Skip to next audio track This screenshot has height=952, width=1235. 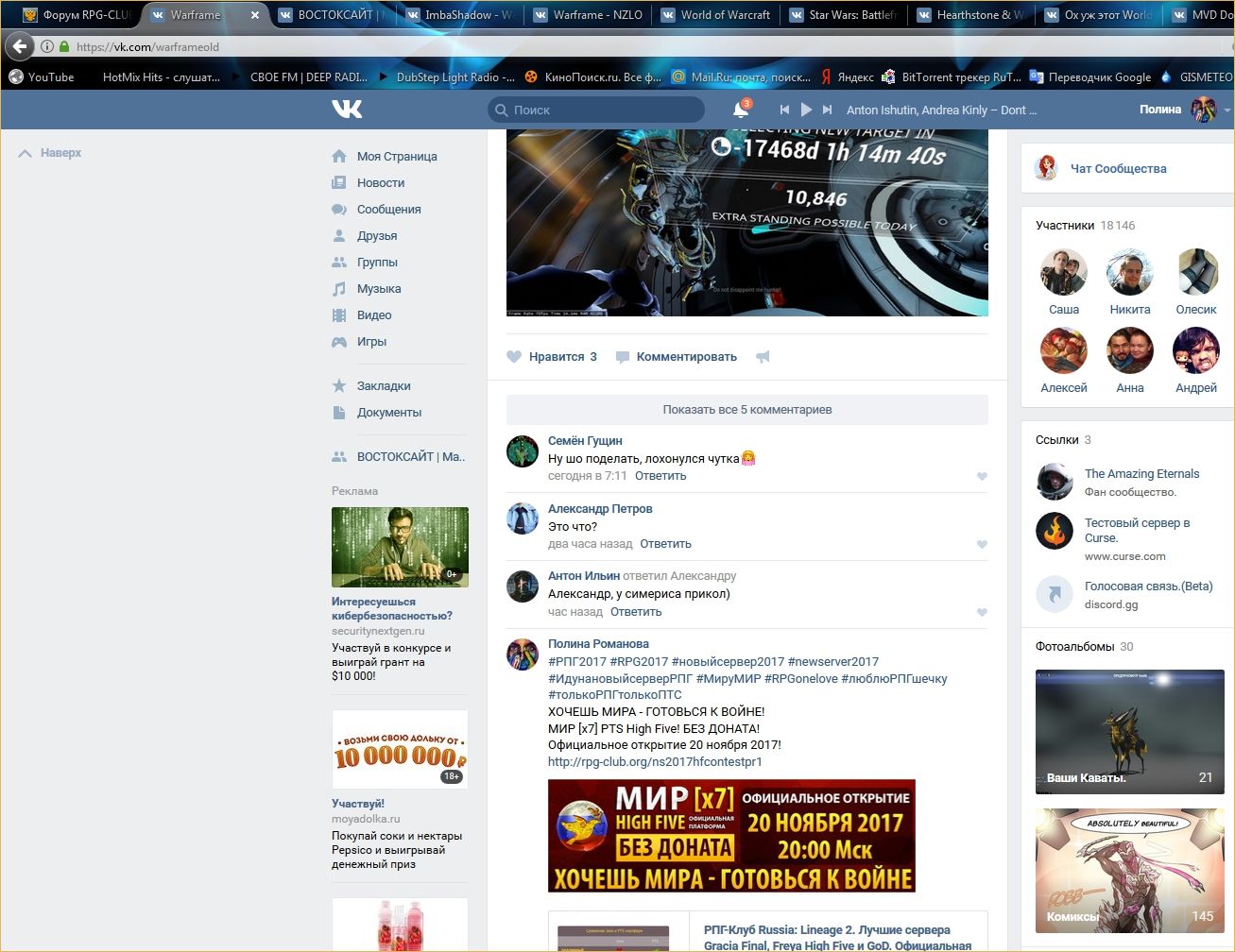(x=828, y=110)
